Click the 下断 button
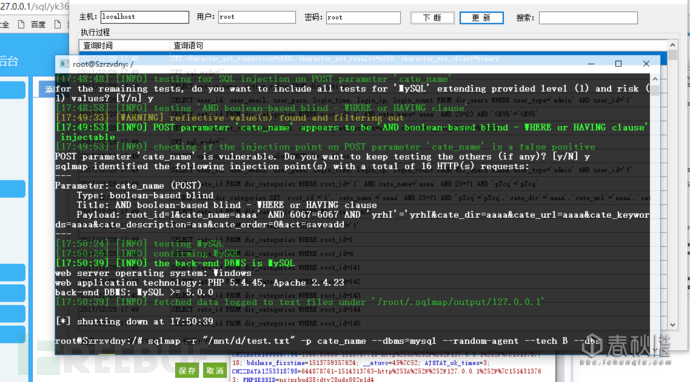 pos(432,18)
